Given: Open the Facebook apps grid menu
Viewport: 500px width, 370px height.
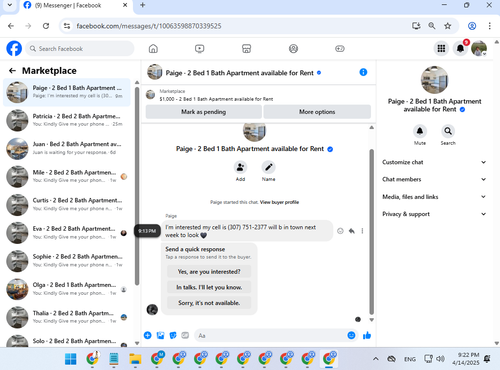Looking at the screenshot, I should pos(441,49).
